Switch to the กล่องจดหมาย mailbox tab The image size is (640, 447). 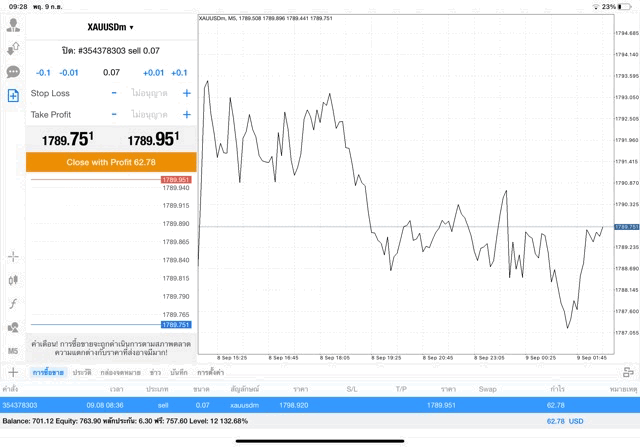[x=120, y=372]
